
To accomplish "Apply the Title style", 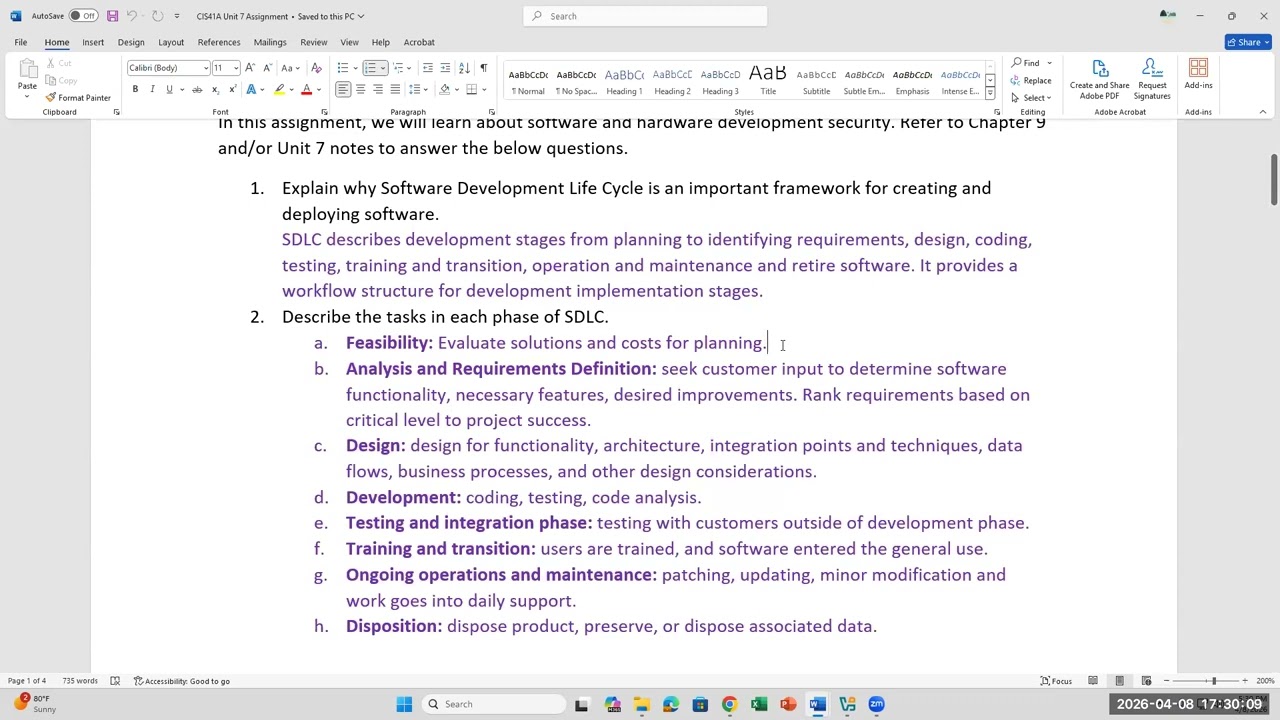I will pyautogui.click(x=768, y=80).
